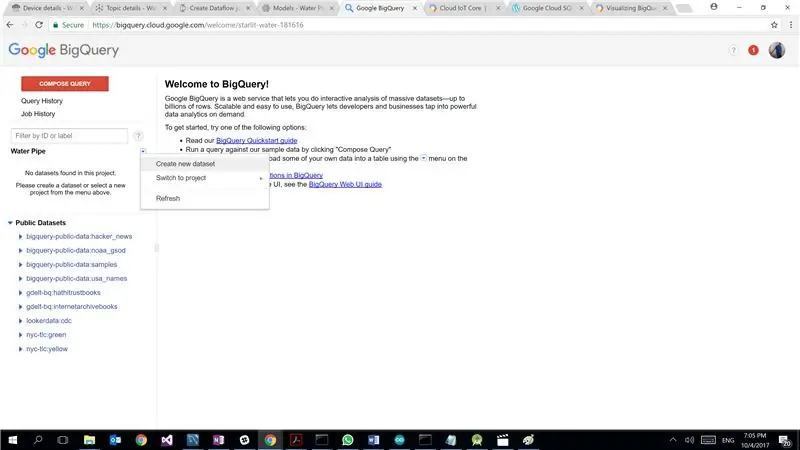
Task: Expand gdelt-bq:hathitrustbooks dataset
Action: click(x=20, y=293)
